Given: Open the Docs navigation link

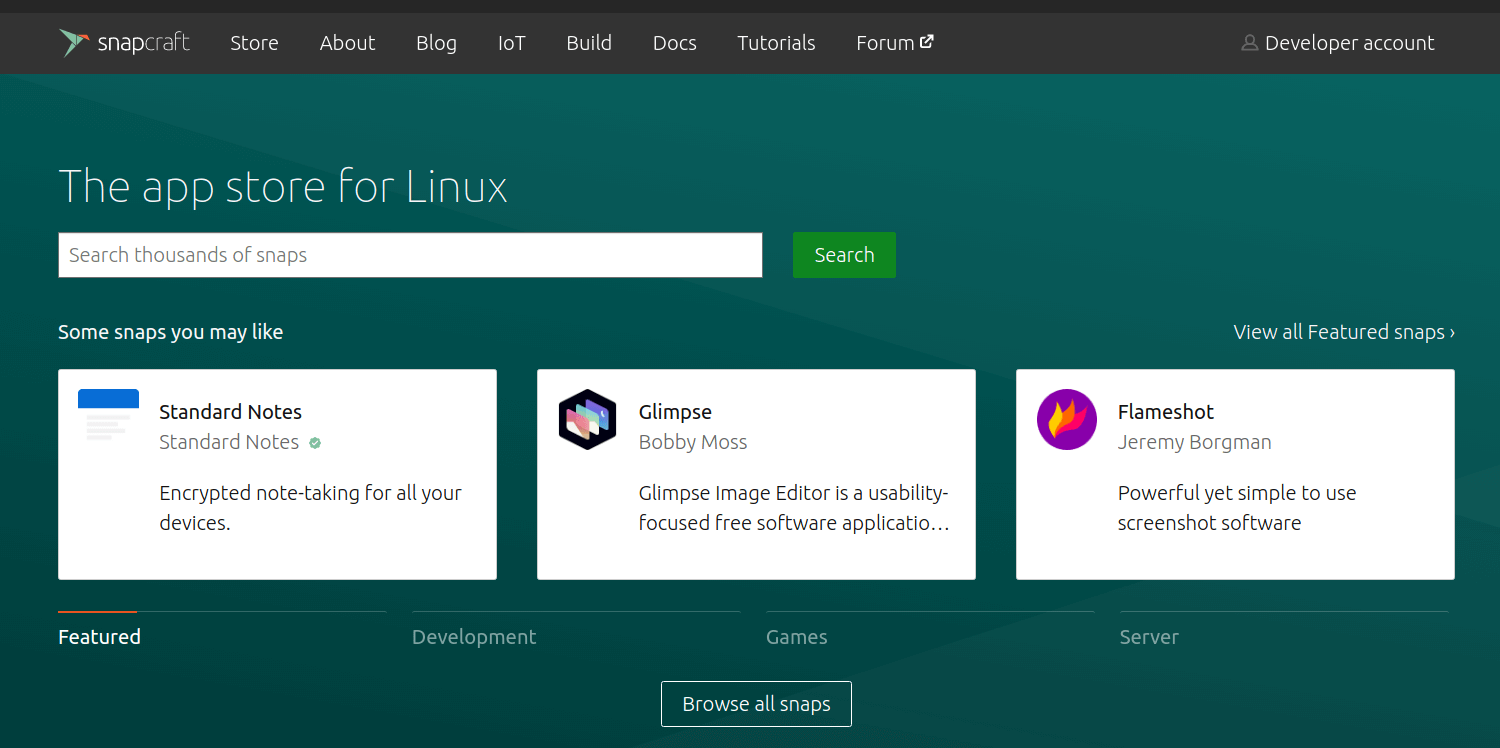Looking at the screenshot, I should (x=674, y=43).
